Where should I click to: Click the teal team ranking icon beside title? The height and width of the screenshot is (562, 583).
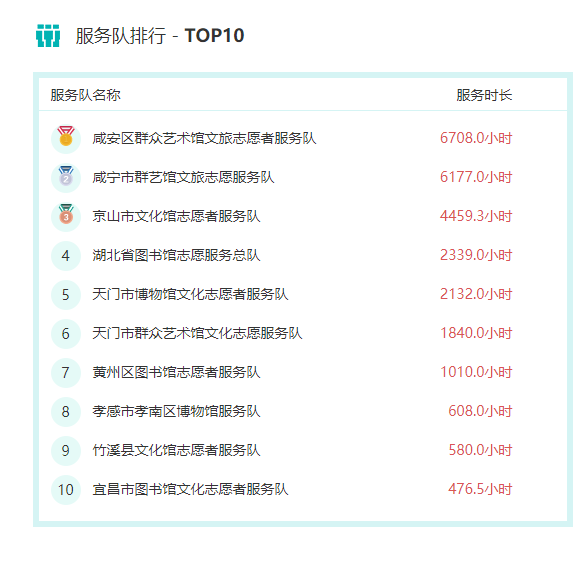click(48, 36)
